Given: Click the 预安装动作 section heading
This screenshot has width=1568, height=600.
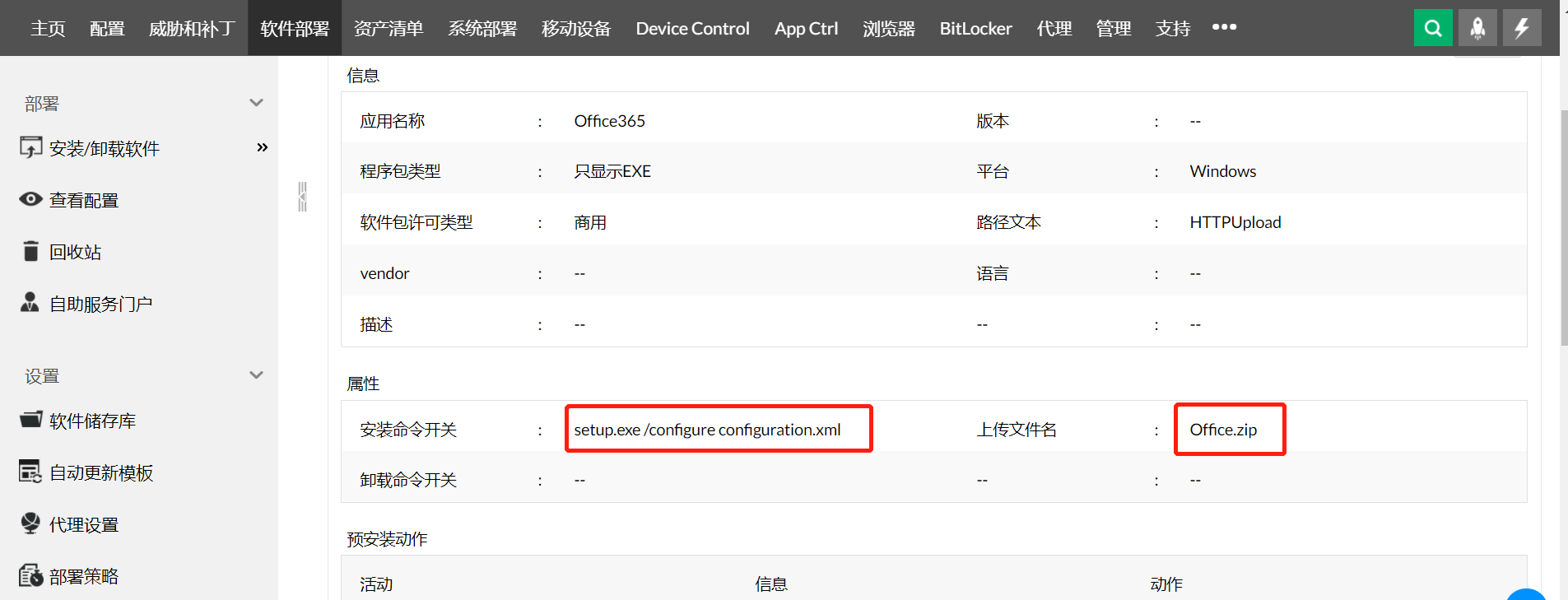Looking at the screenshot, I should 387,539.
